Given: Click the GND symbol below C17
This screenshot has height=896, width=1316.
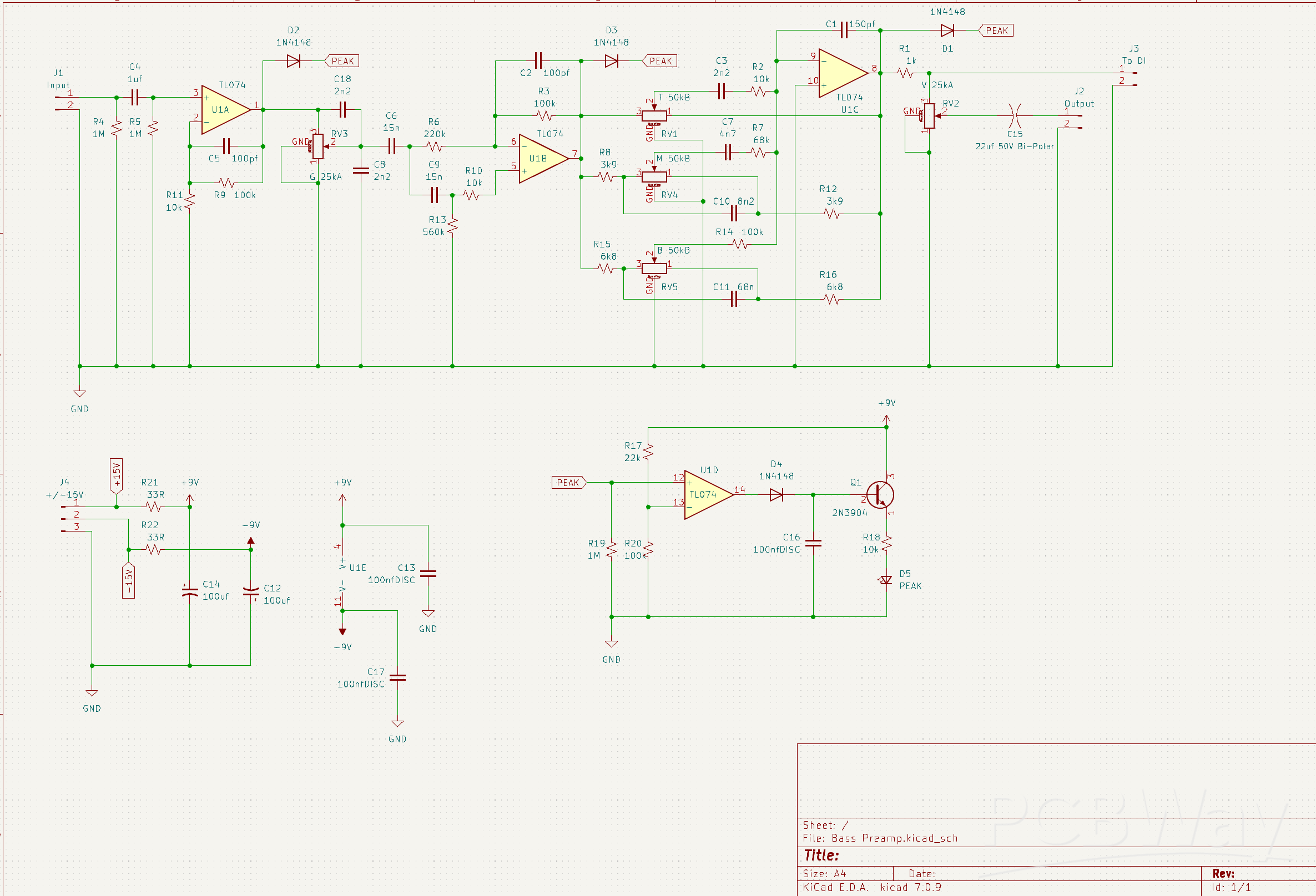Looking at the screenshot, I should (397, 723).
